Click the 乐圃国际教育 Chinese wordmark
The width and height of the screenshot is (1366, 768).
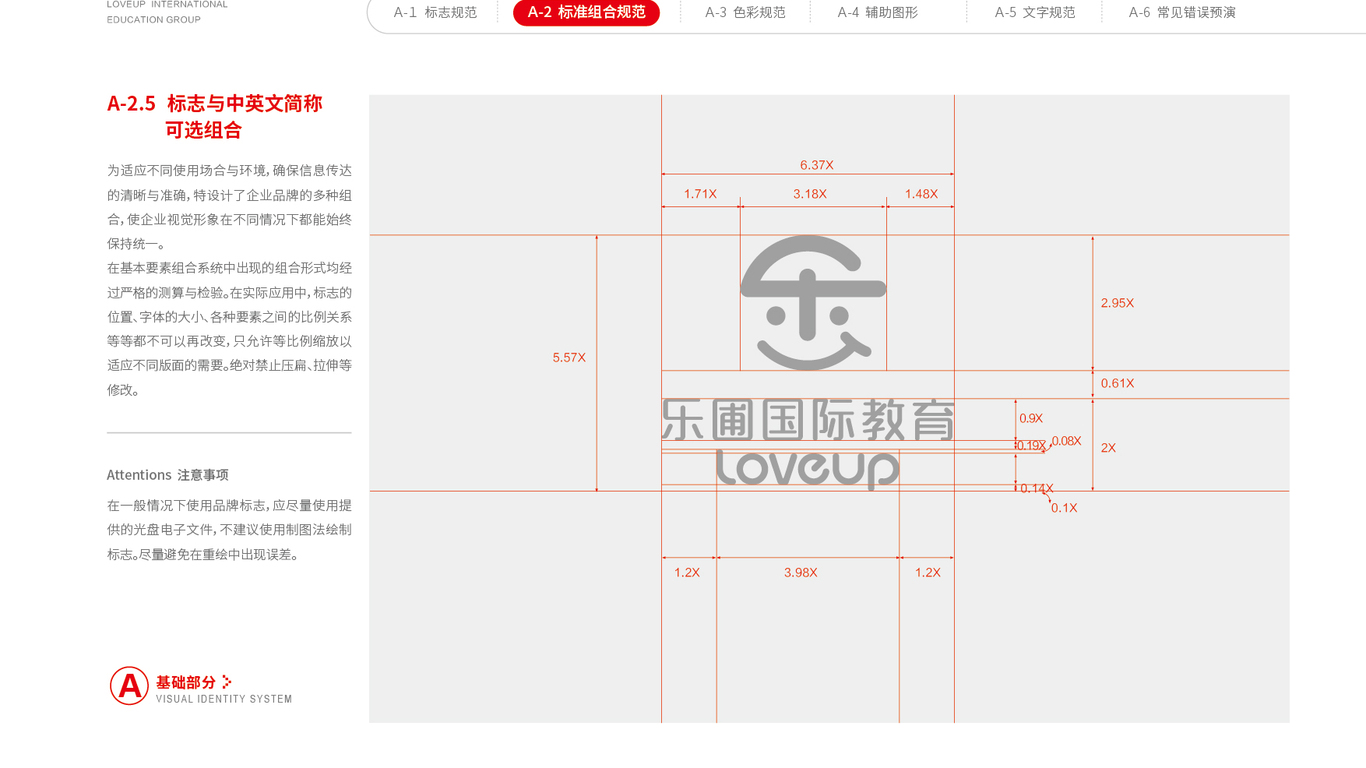coord(808,420)
